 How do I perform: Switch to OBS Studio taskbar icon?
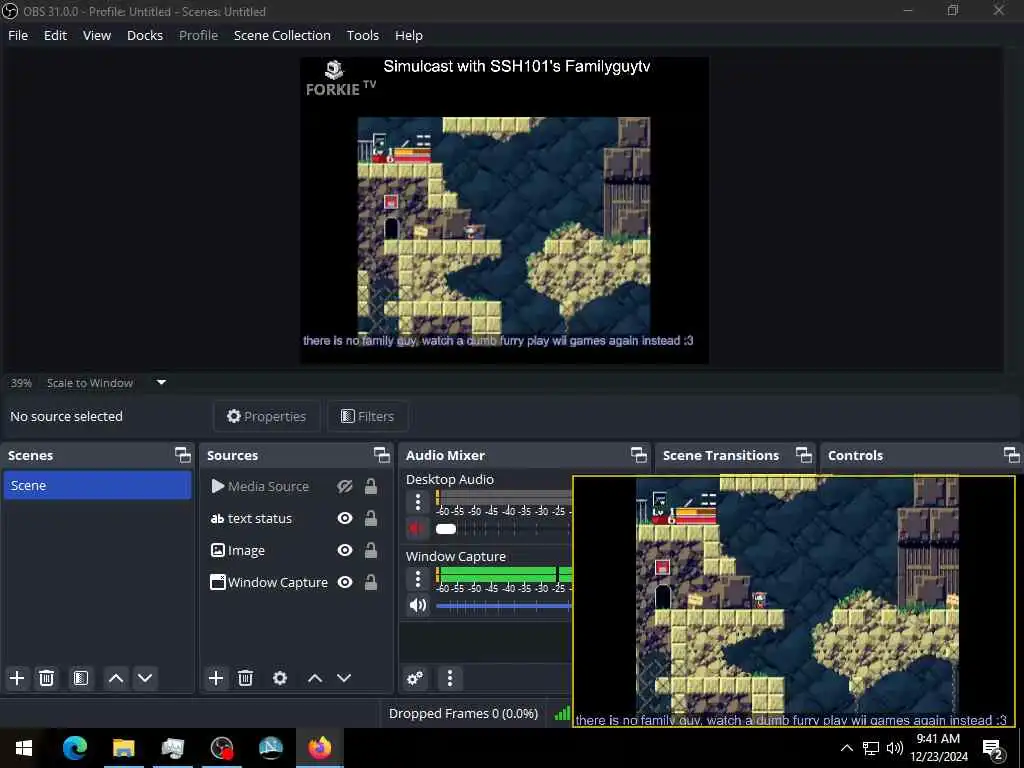(x=221, y=748)
